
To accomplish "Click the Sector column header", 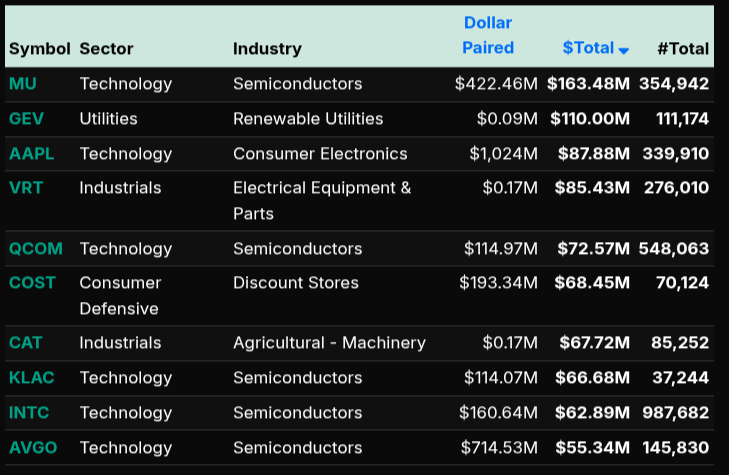I will (106, 48).
